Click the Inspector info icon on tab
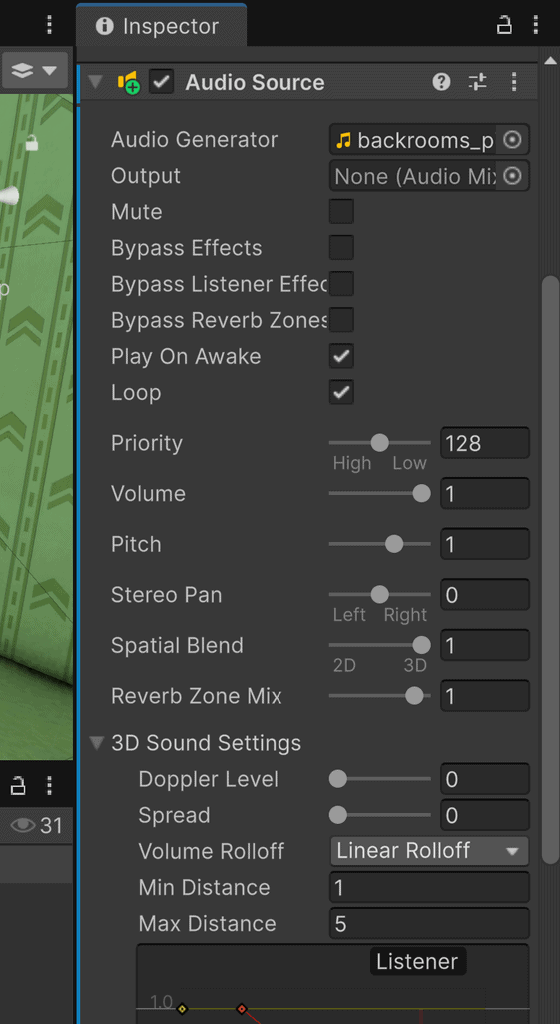This screenshot has width=560, height=1024. 104,26
